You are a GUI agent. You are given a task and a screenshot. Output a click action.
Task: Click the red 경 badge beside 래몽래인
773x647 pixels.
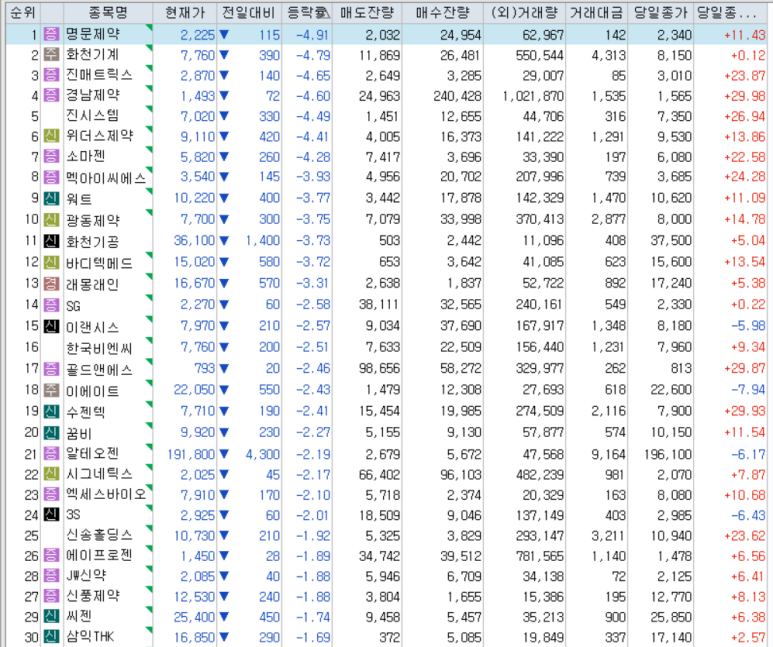pyautogui.click(x=51, y=284)
